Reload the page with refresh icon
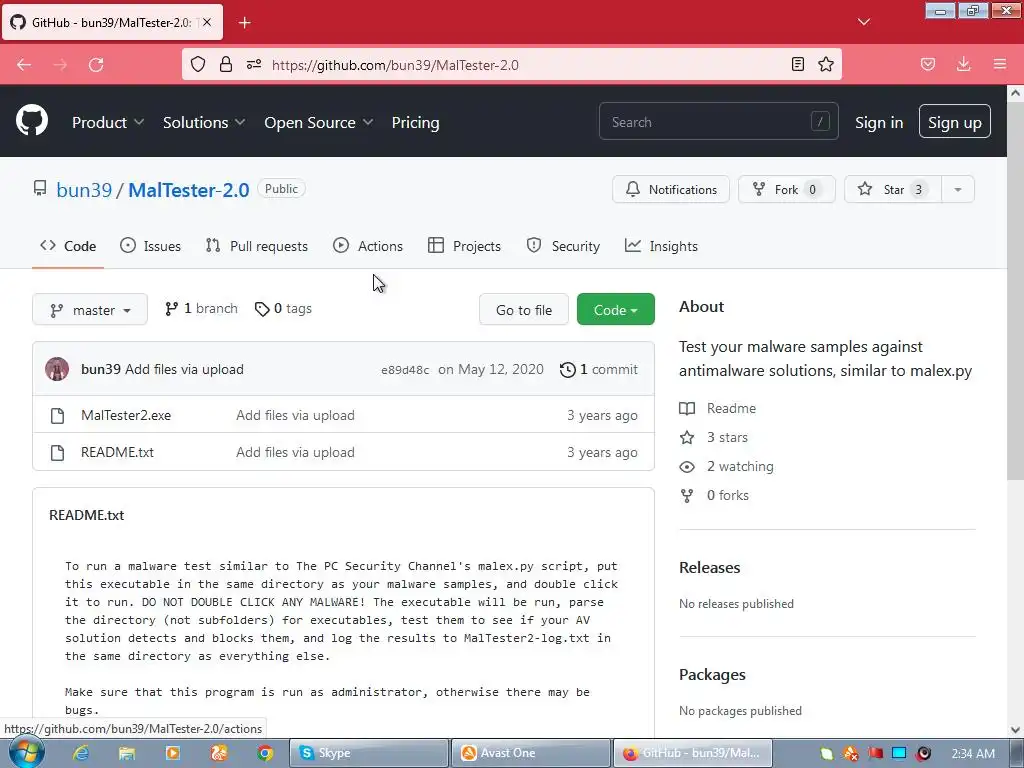 tap(96, 64)
